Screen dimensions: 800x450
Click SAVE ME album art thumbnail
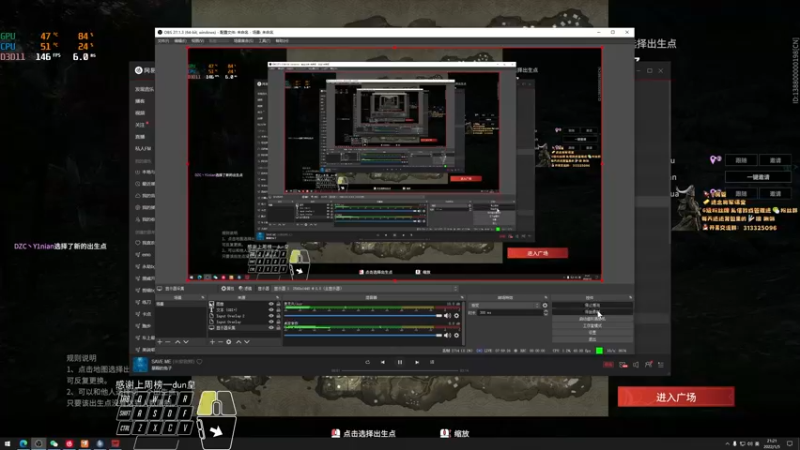(140, 364)
